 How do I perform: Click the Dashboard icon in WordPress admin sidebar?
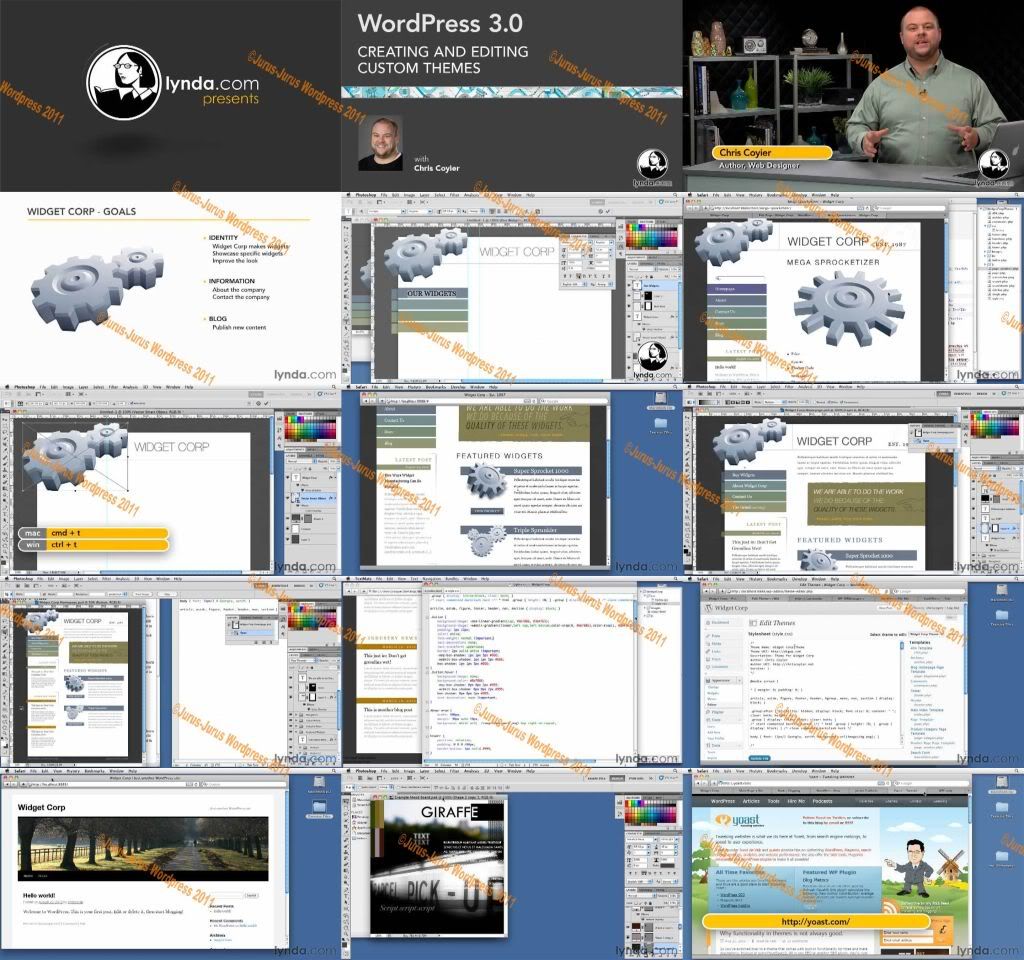point(707,622)
